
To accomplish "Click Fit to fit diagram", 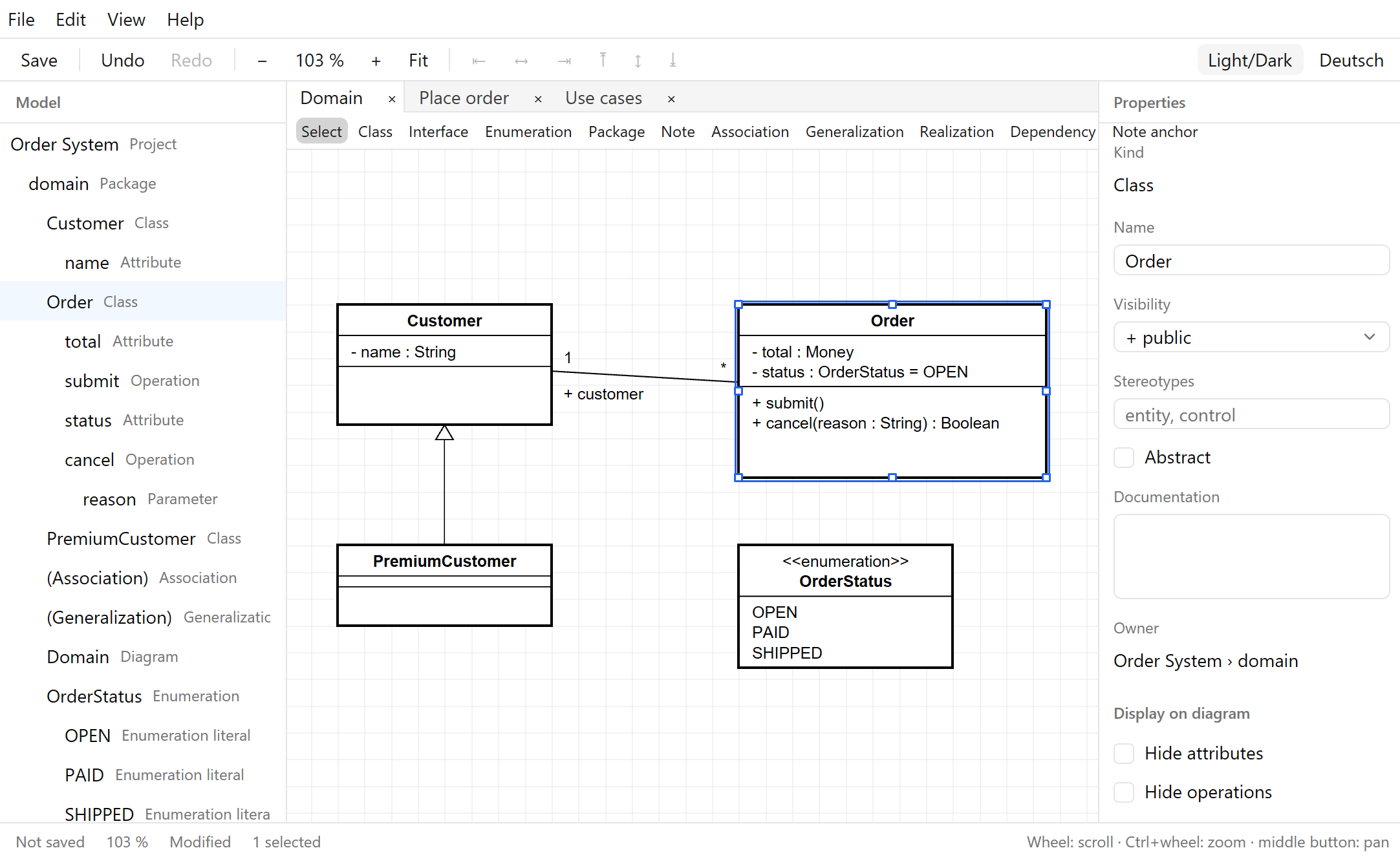I will (x=418, y=61).
